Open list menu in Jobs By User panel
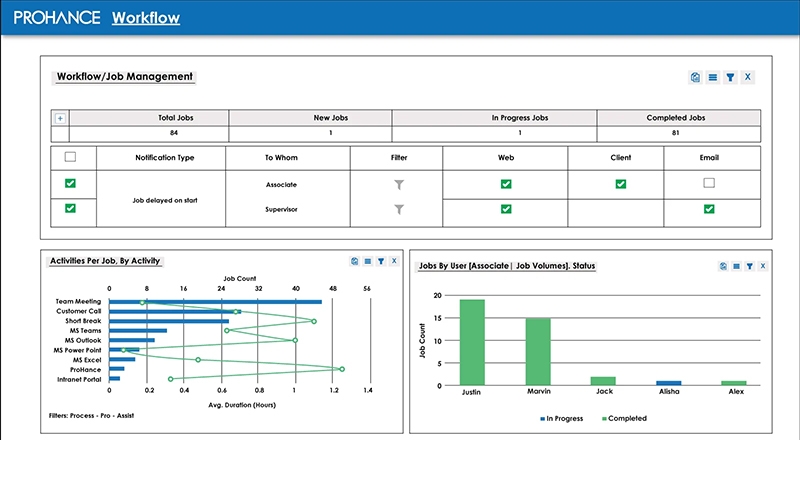The image size is (800, 500). 736,266
